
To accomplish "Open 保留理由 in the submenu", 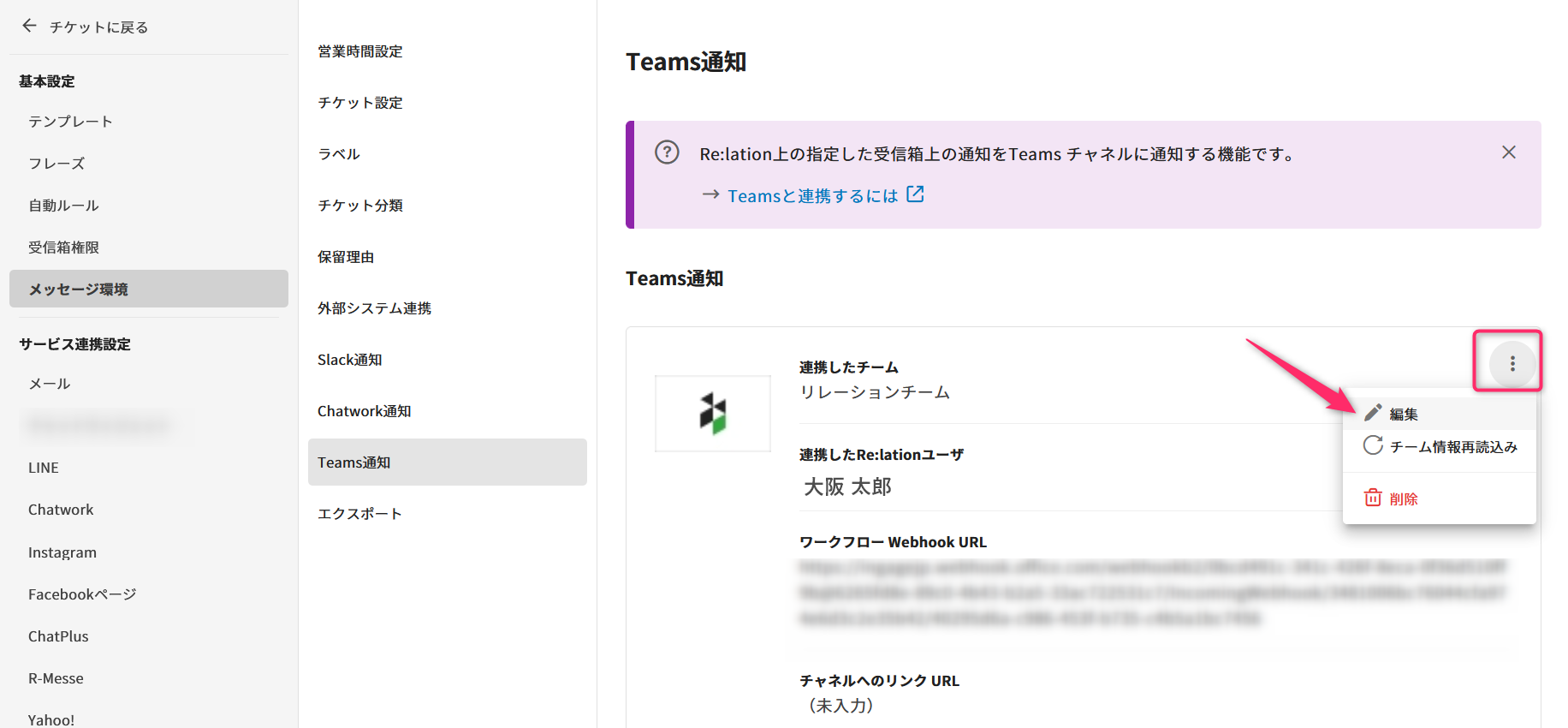I will [346, 257].
